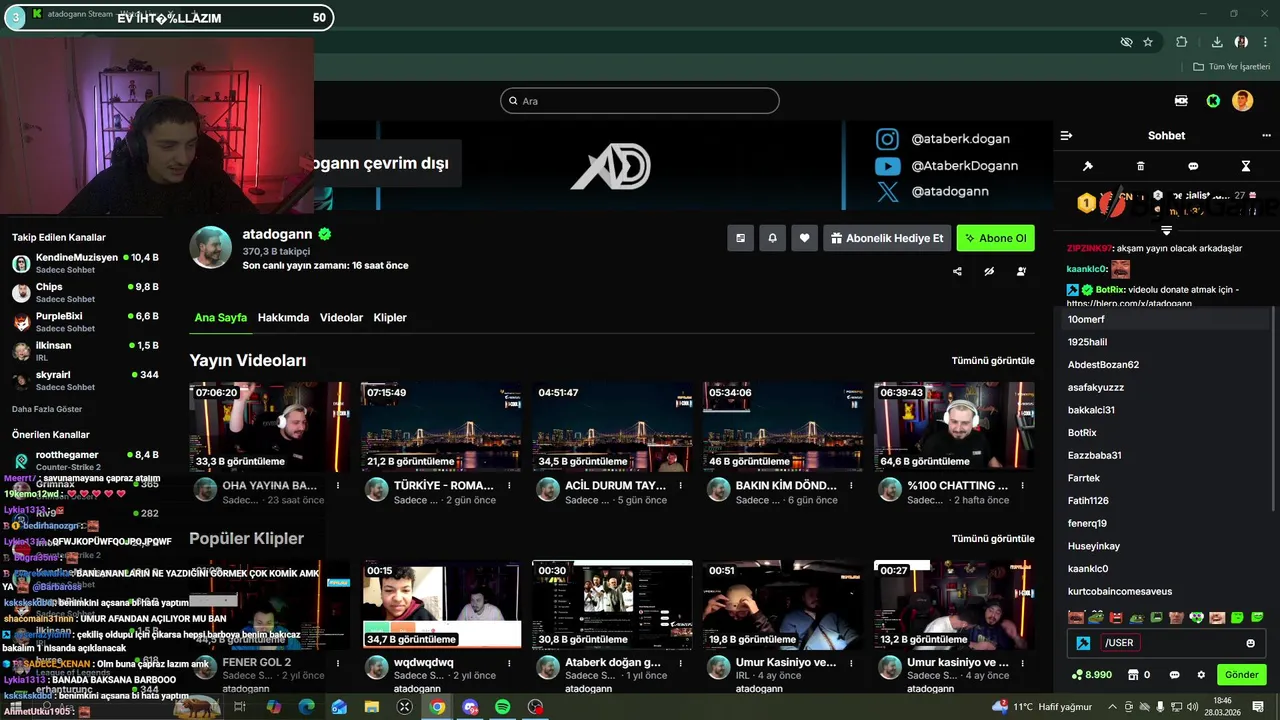Viewport: 1280px width, 720px height.
Task: Click the channel points 8.990 balance
Action: coord(1092,675)
